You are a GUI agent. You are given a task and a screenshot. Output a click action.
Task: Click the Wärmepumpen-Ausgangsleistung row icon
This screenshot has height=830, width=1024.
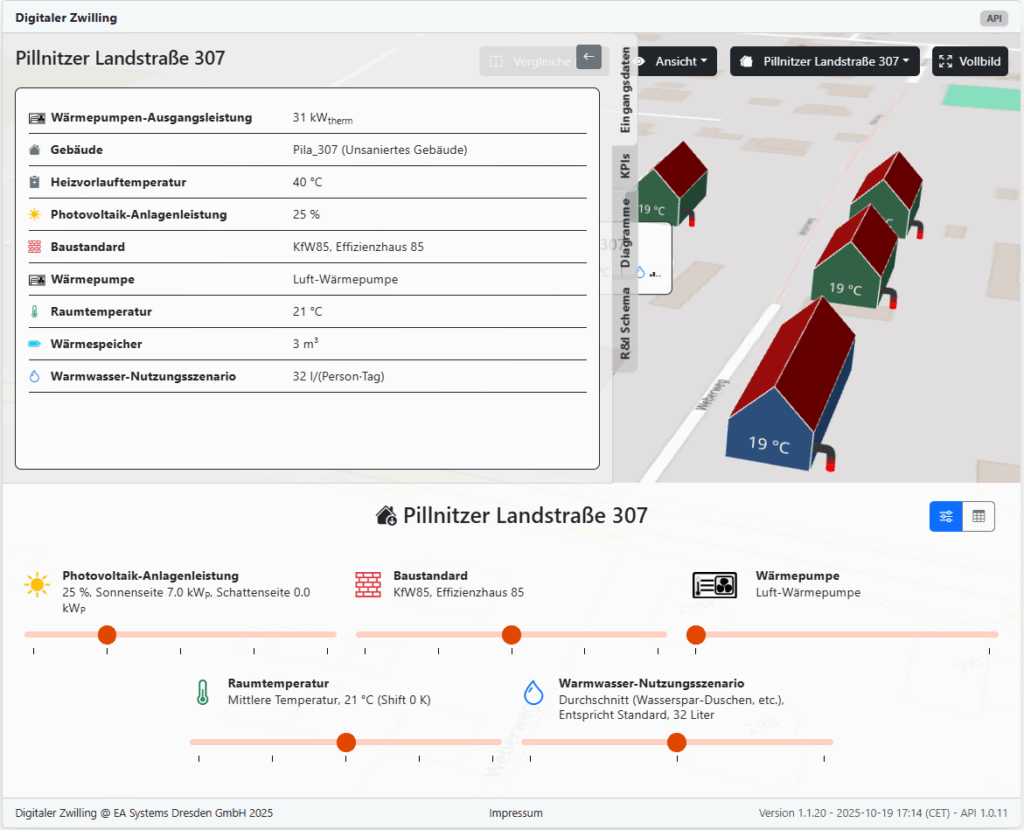(x=37, y=118)
